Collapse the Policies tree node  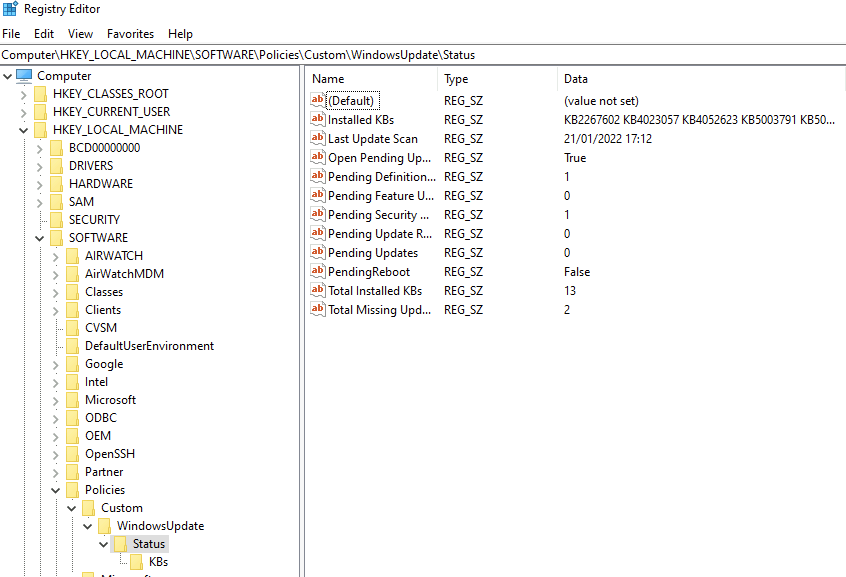click(55, 490)
